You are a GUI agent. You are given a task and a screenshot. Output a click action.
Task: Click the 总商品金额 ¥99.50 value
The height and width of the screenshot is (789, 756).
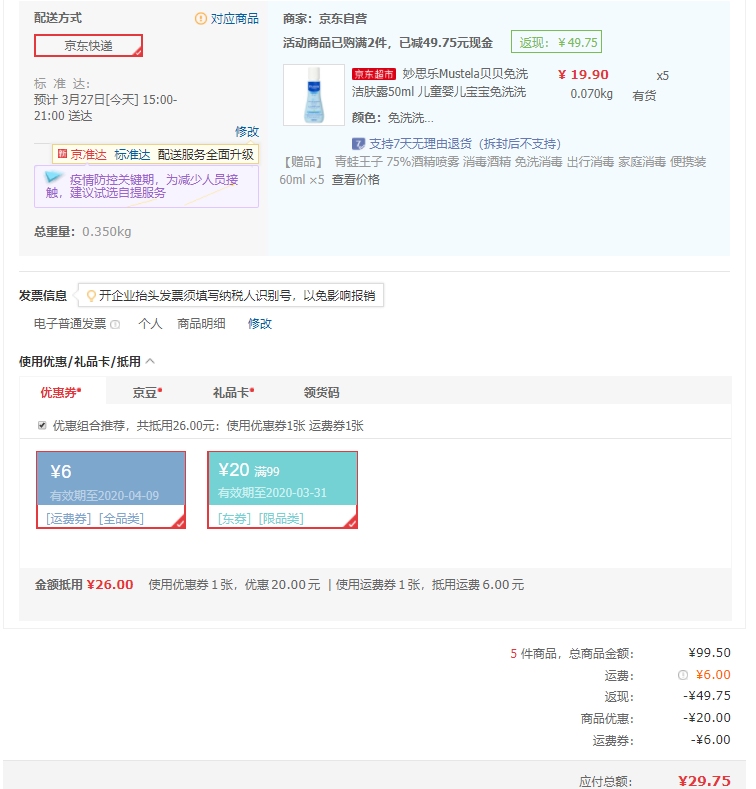[x=709, y=653]
